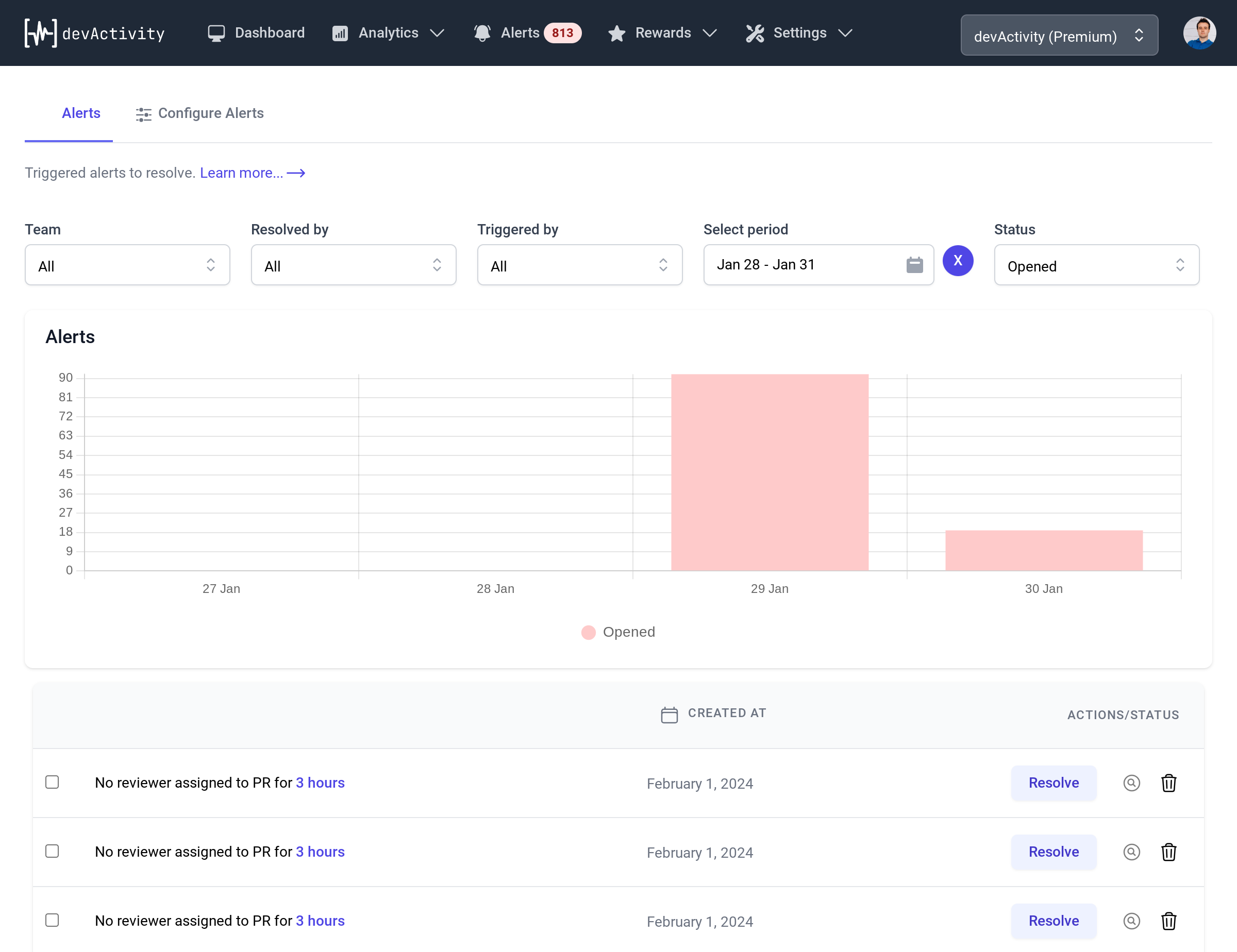Resolve the first alert
Image resolution: width=1237 pixels, height=952 pixels.
(1053, 784)
